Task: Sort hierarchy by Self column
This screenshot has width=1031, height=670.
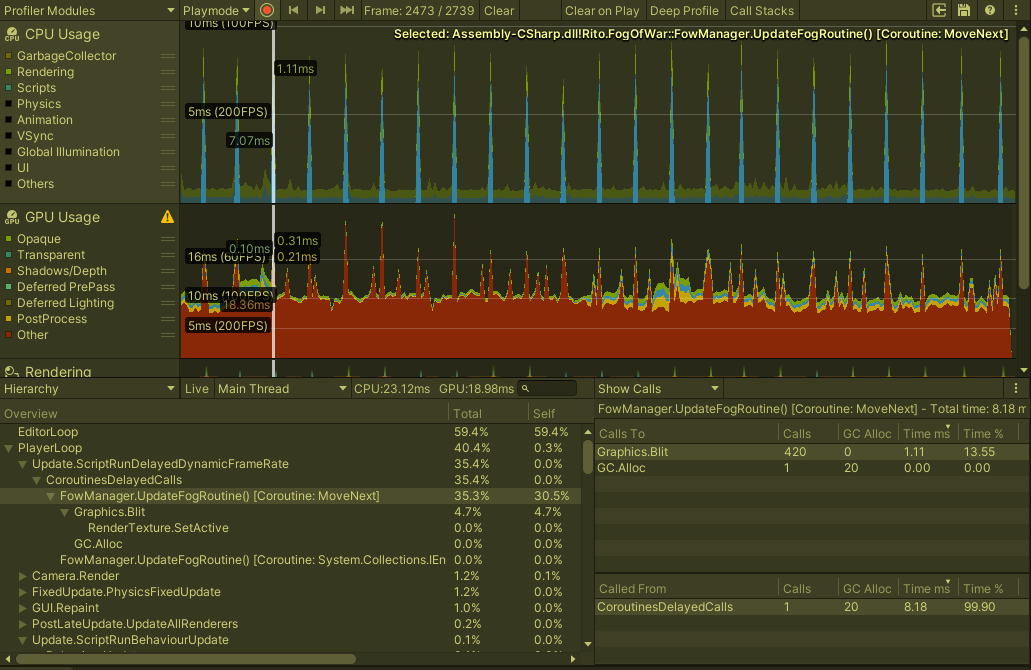Action: click(554, 414)
